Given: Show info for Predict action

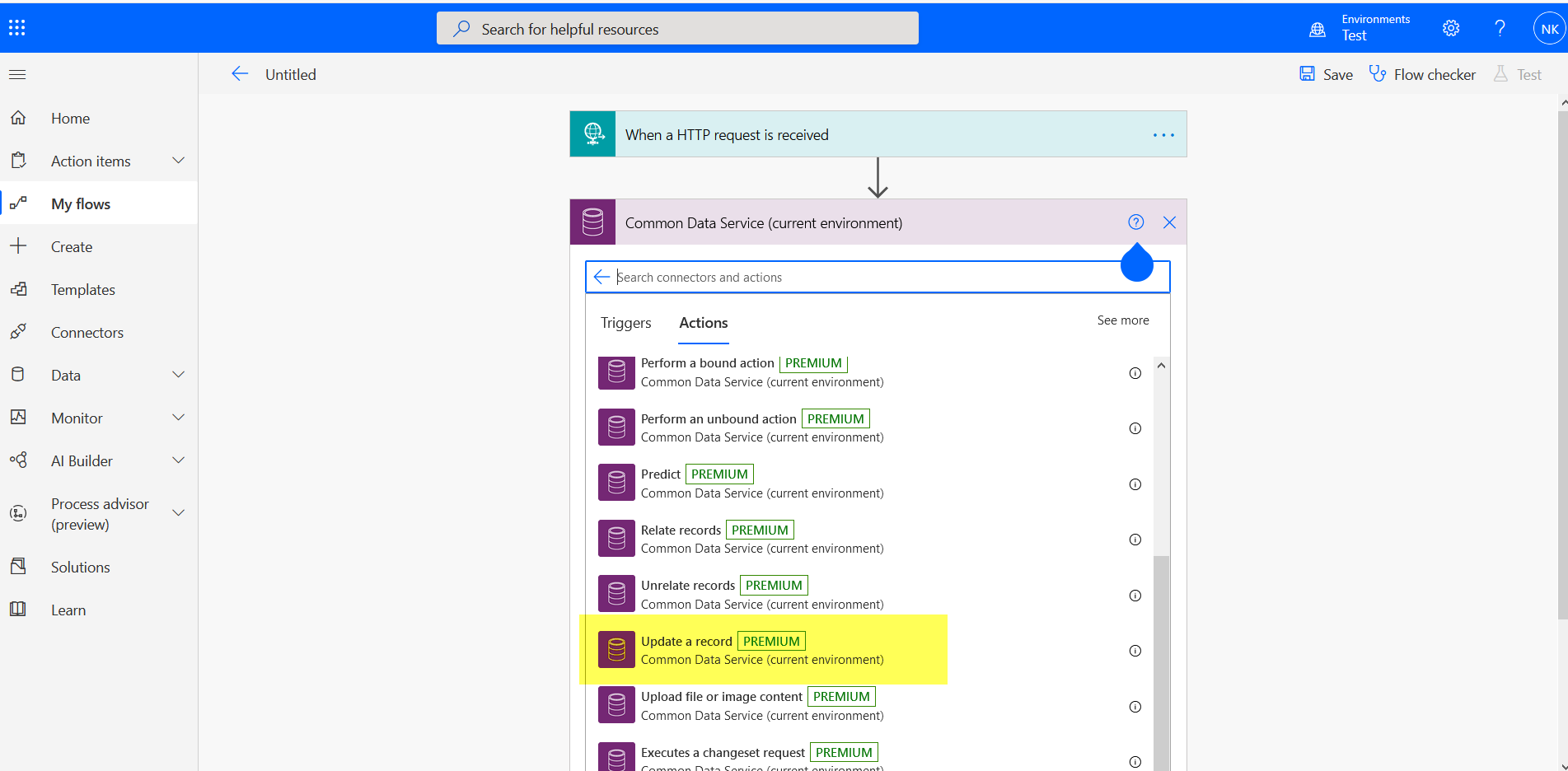Looking at the screenshot, I should 1135,484.
